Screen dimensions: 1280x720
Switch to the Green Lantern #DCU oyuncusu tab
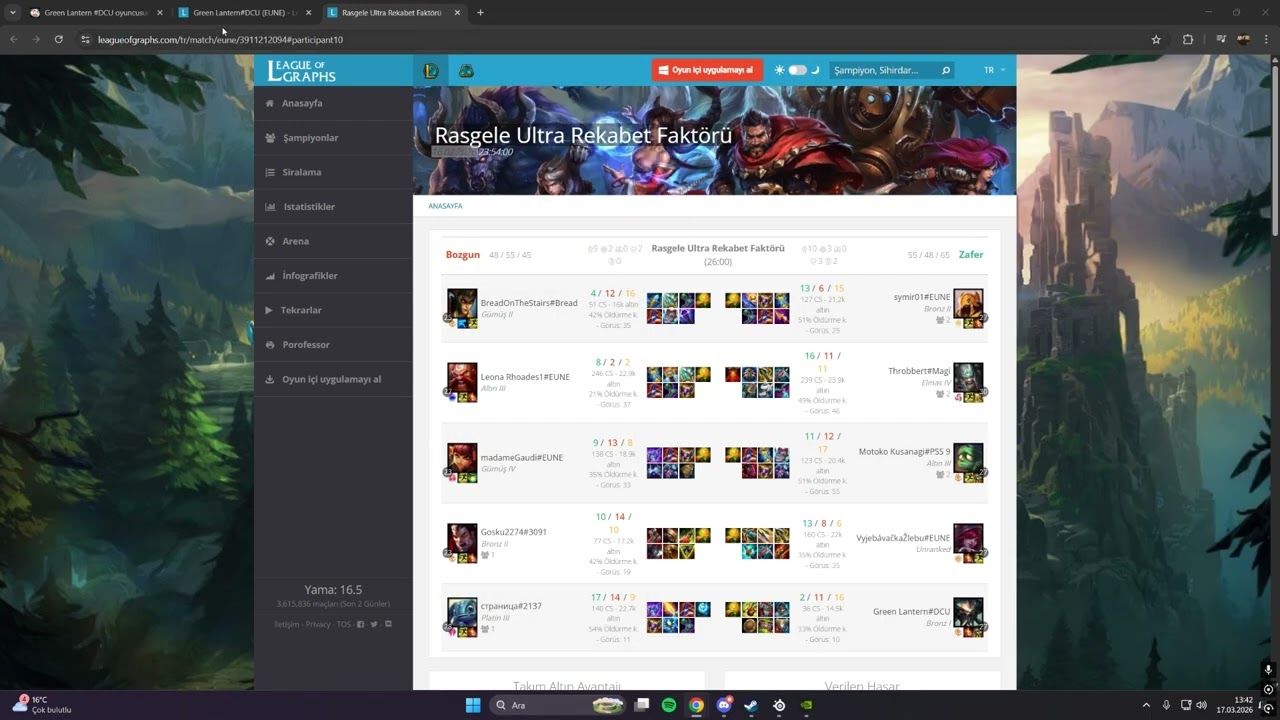(96, 13)
